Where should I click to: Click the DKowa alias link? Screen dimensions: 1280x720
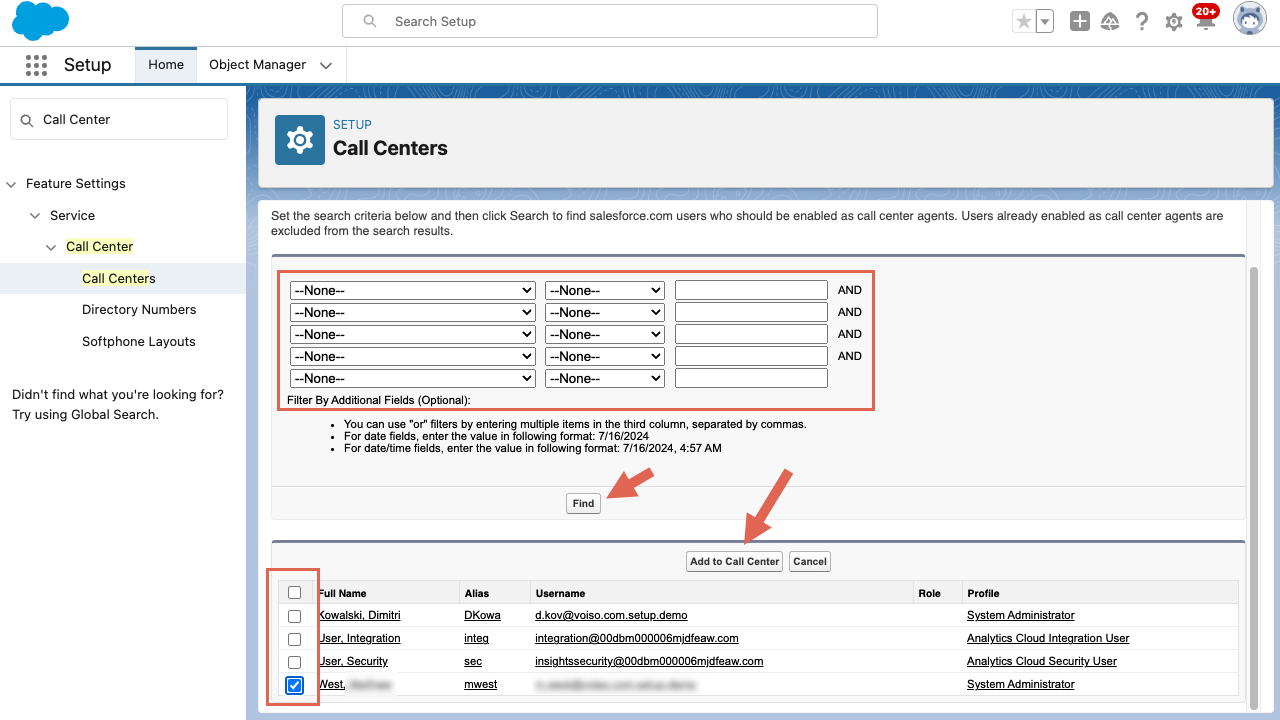click(482, 615)
